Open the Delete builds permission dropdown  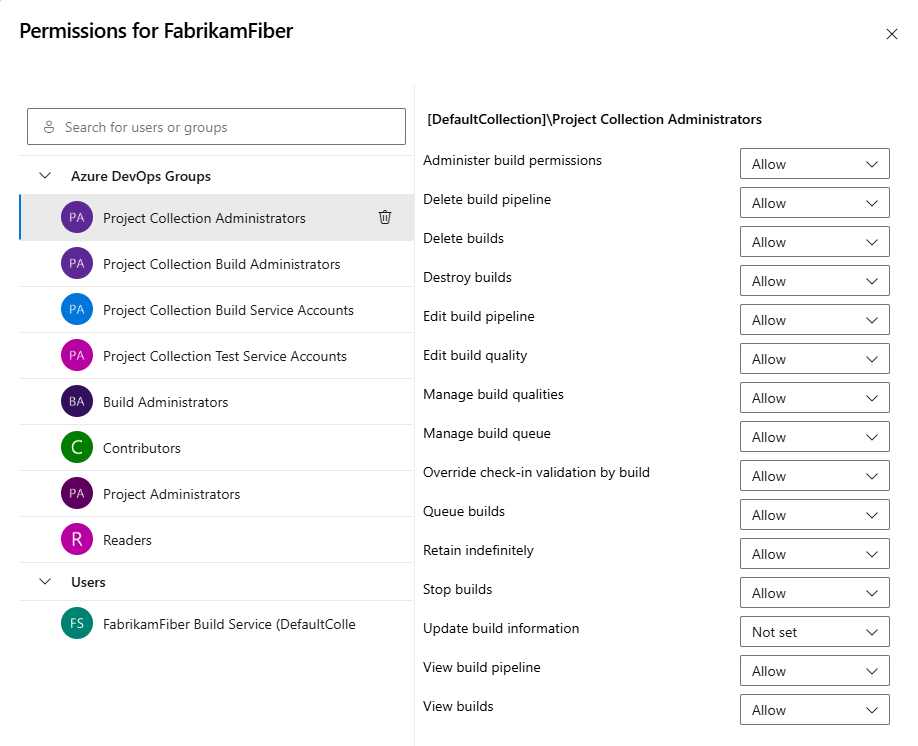click(814, 242)
